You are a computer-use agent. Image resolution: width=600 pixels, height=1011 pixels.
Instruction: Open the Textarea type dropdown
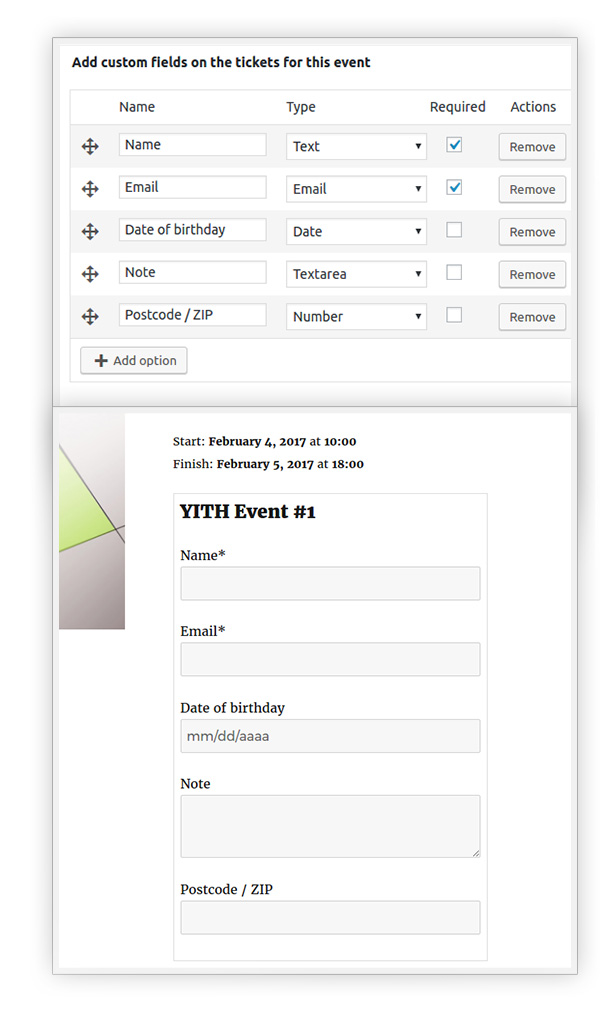[x=356, y=274]
